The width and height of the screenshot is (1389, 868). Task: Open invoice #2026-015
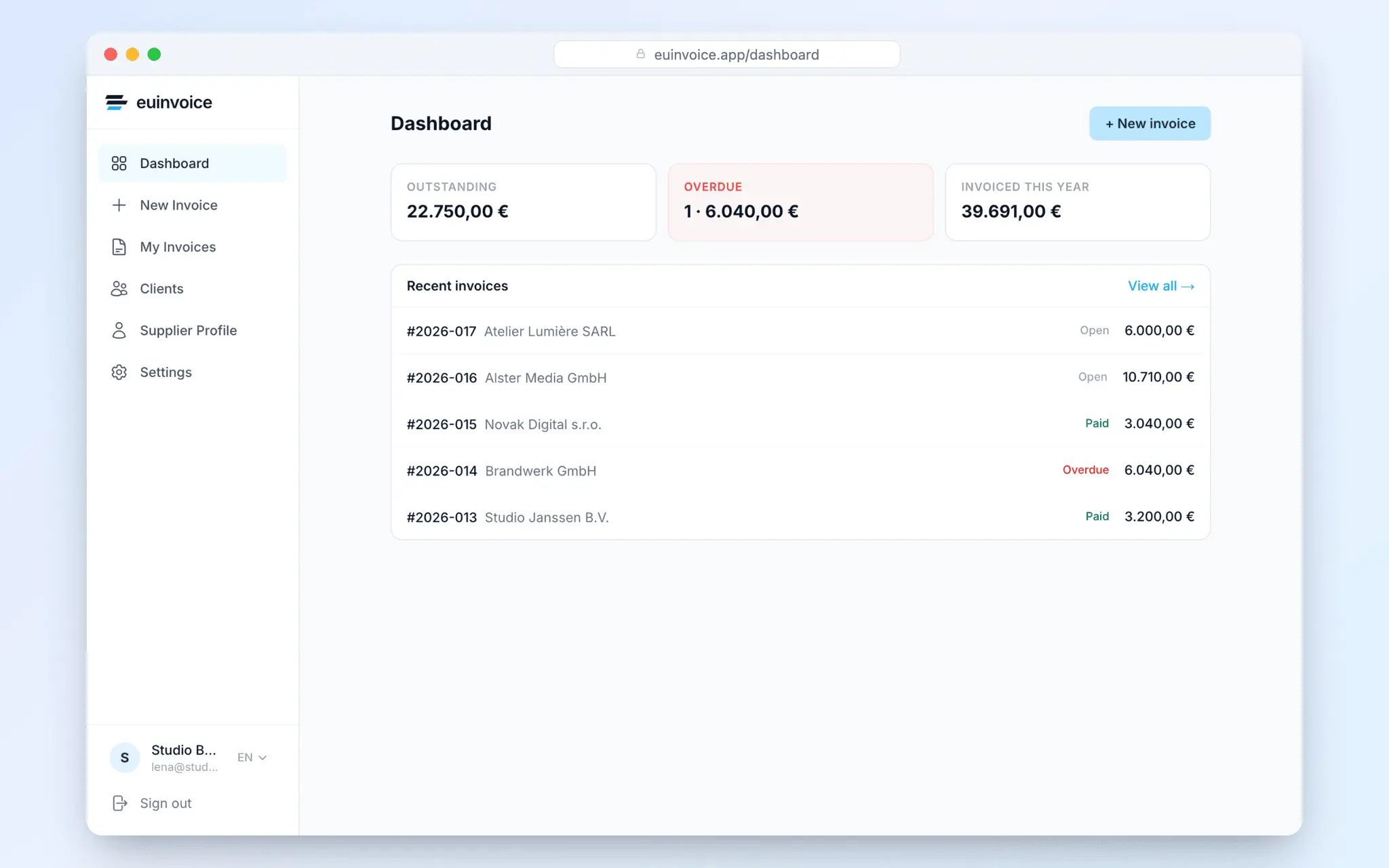tap(800, 424)
